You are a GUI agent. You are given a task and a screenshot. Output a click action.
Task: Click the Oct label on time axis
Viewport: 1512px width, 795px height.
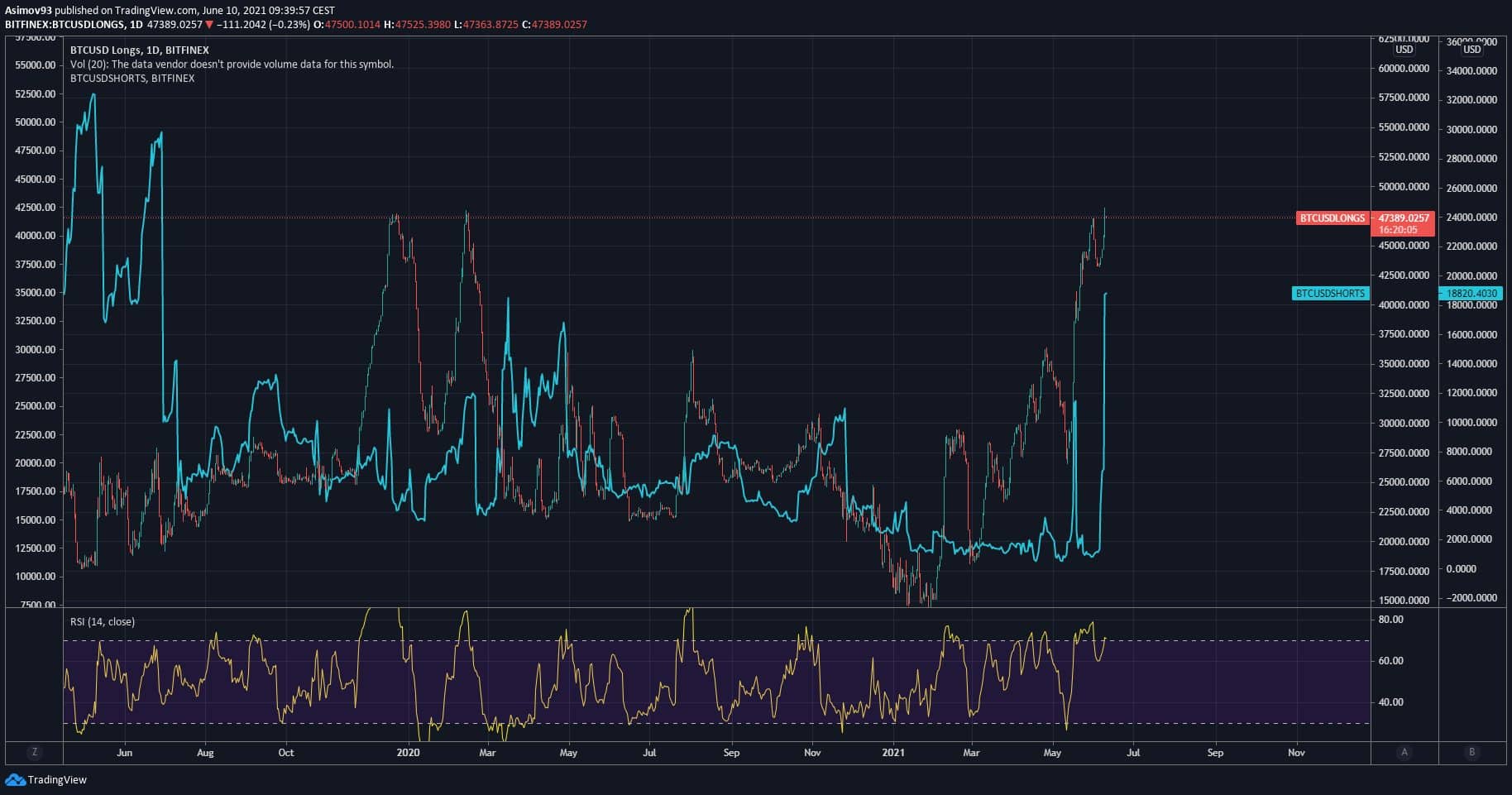286,753
